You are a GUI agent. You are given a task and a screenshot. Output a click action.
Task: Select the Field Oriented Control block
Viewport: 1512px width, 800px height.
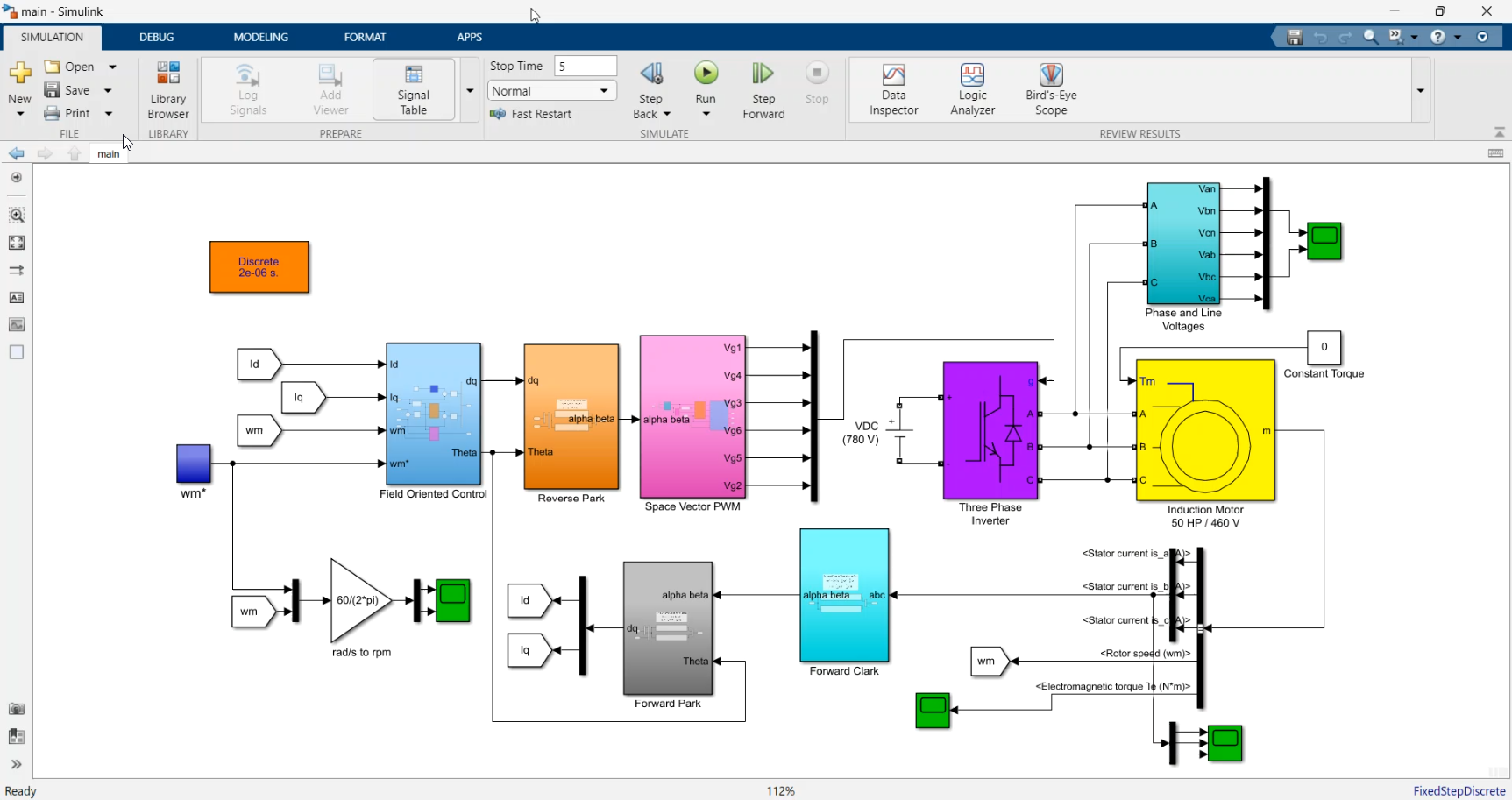click(434, 414)
